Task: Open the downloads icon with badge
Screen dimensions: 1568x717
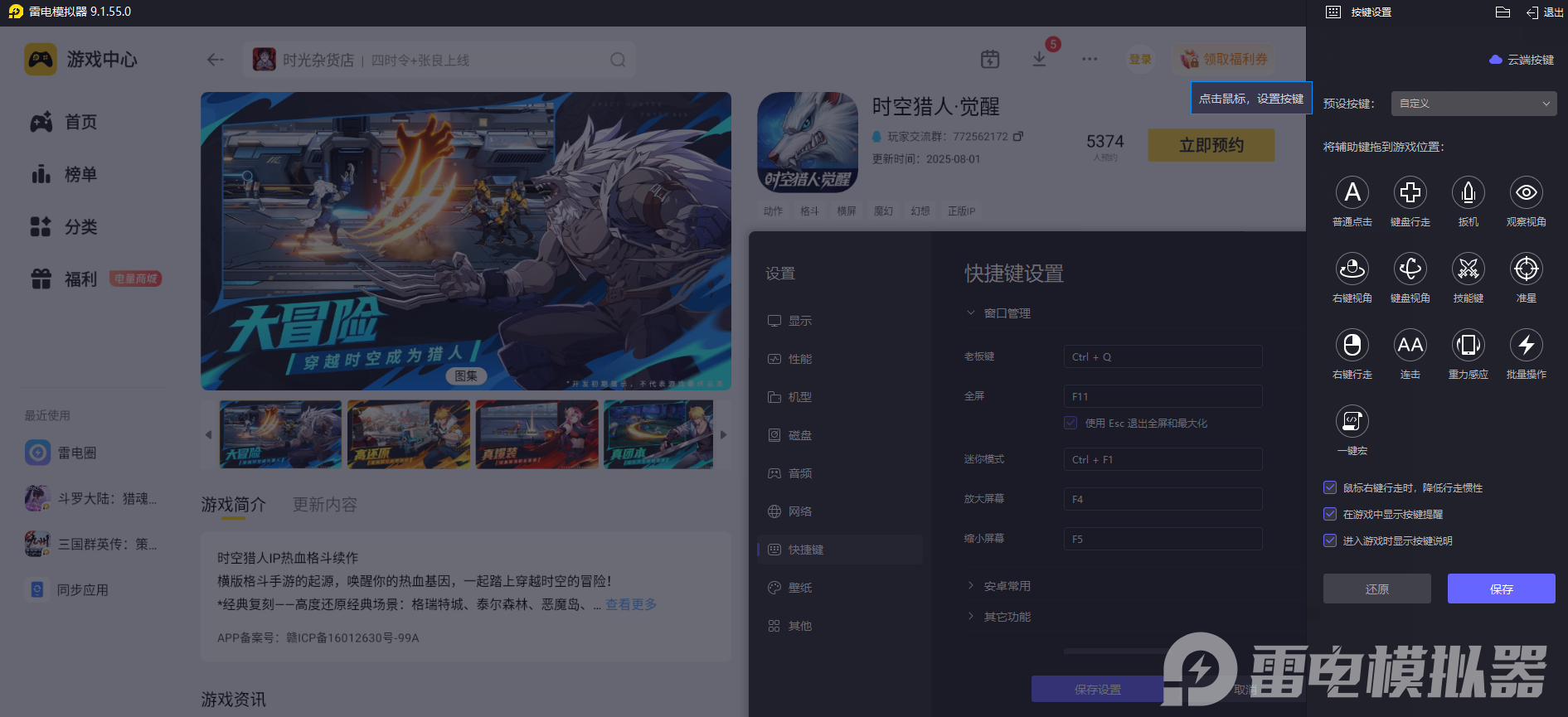Action: click(x=1039, y=59)
